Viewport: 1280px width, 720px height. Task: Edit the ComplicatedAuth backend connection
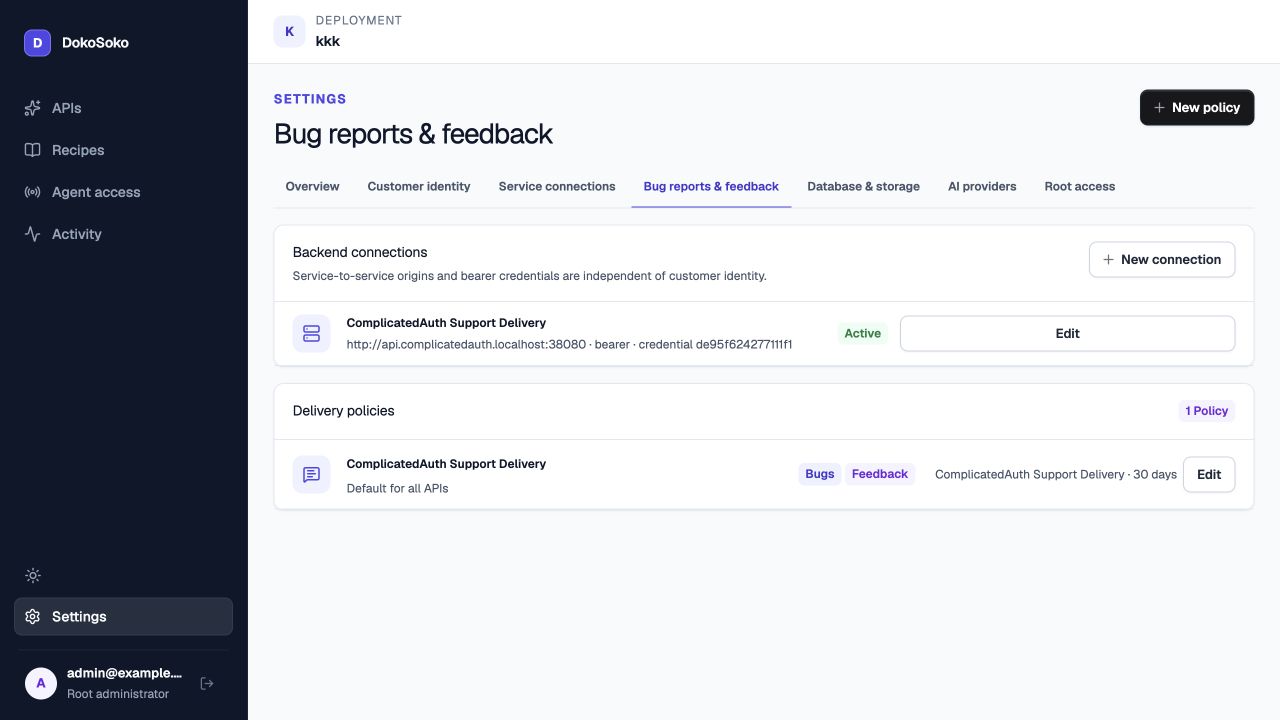click(1067, 333)
